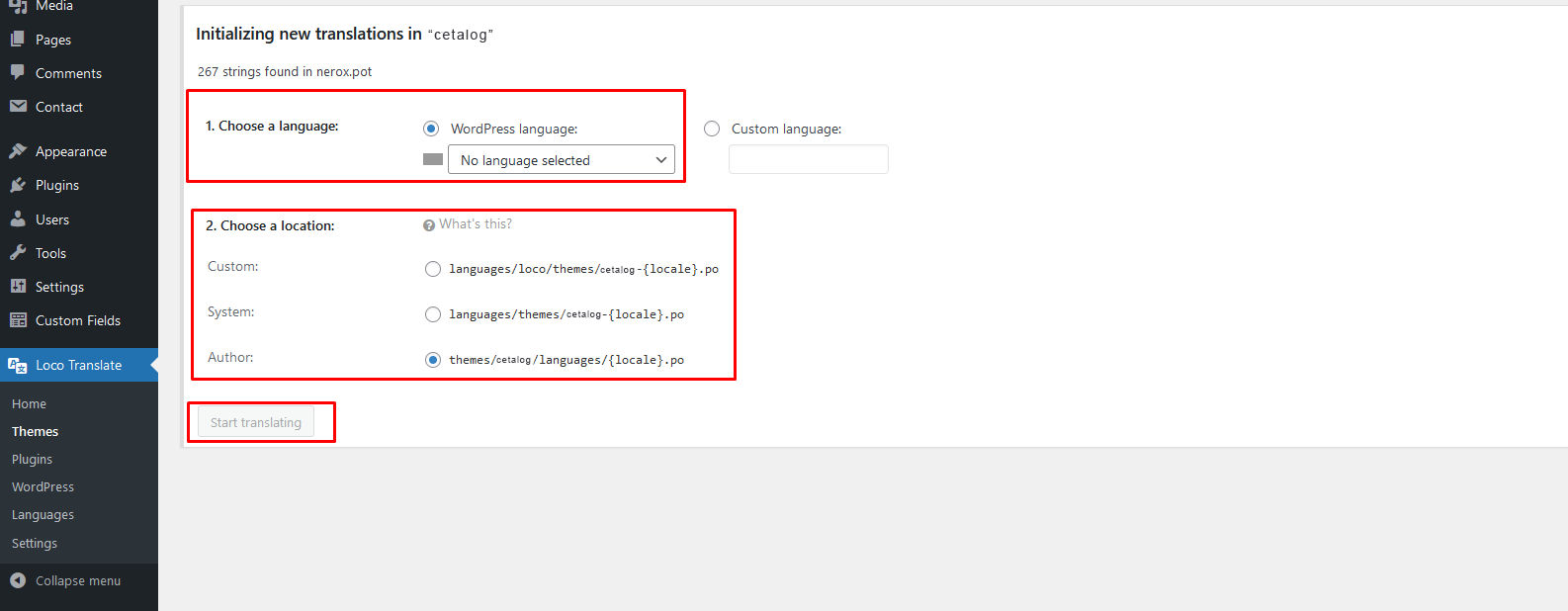This screenshot has height=611, width=1568.
Task: Click the Contact envelope icon
Action: (x=18, y=107)
